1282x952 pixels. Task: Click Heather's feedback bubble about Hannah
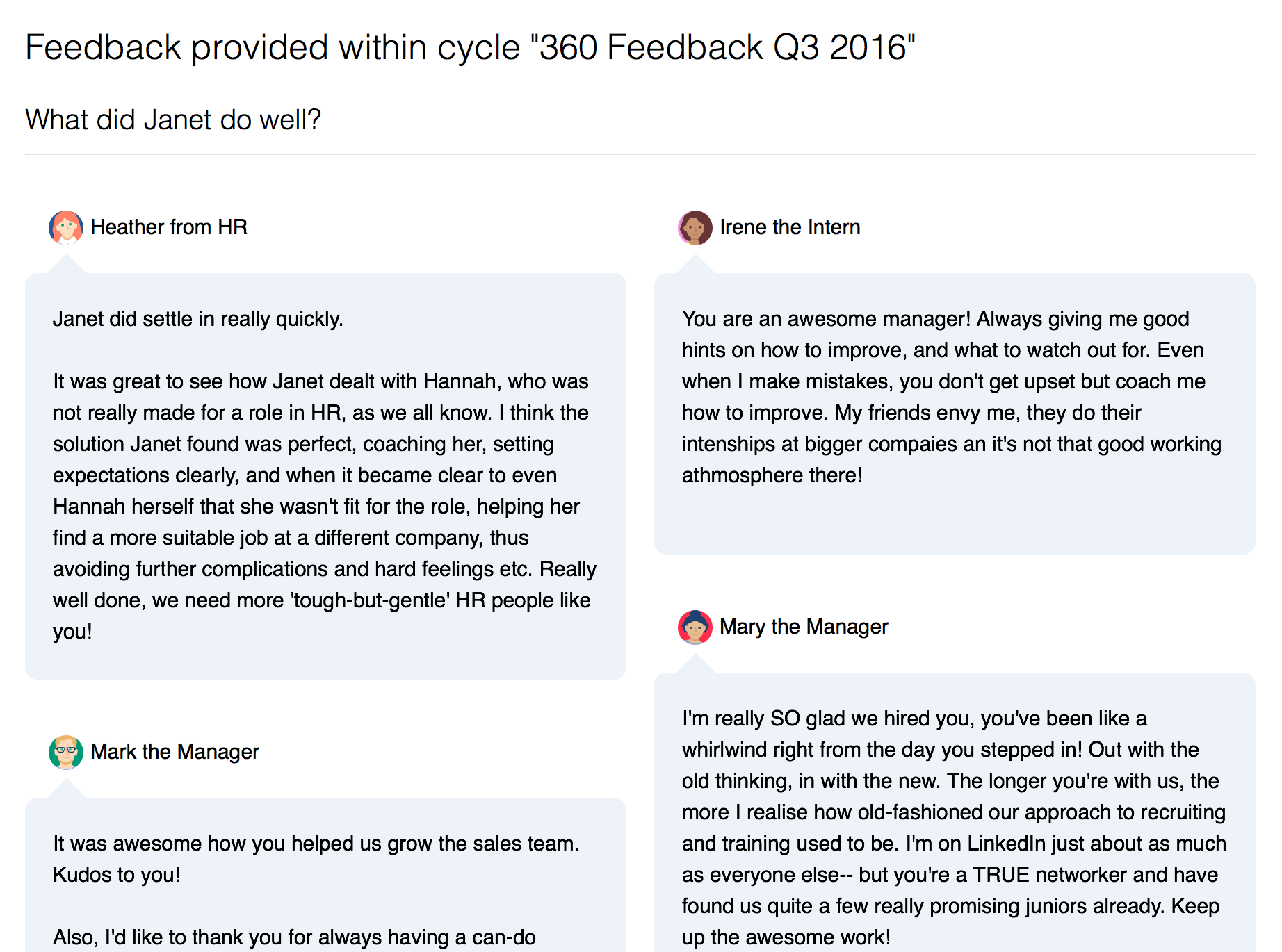pos(325,476)
